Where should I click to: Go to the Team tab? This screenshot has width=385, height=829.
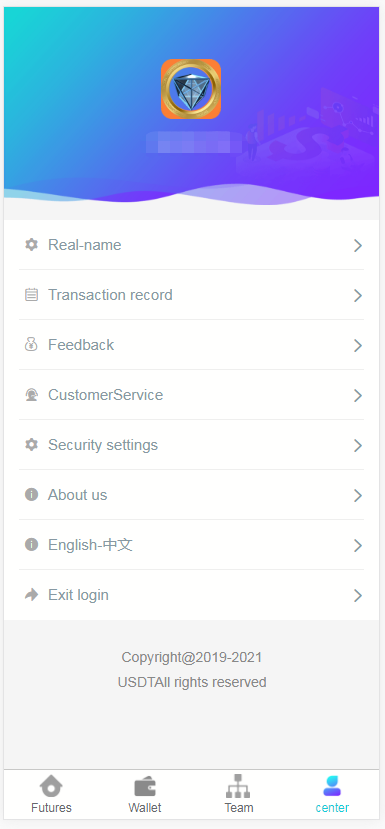click(x=239, y=795)
